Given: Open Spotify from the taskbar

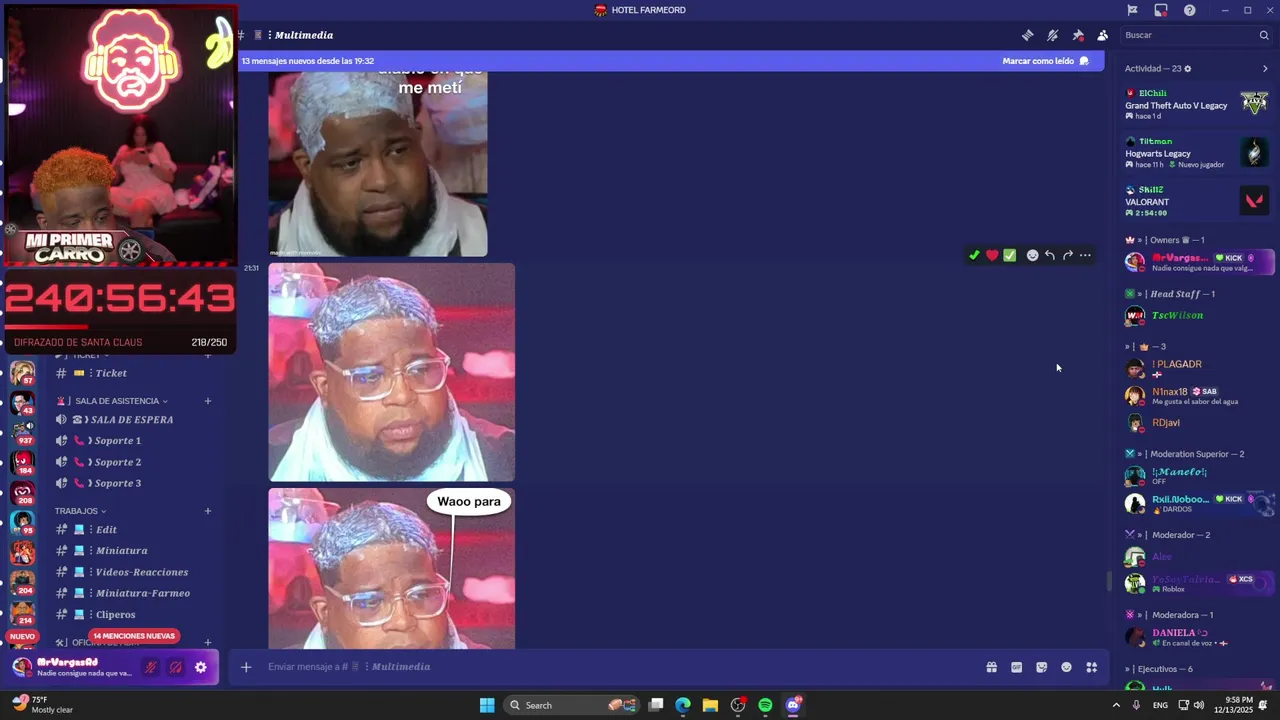Looking at the screenshot, I should (765, 705).
